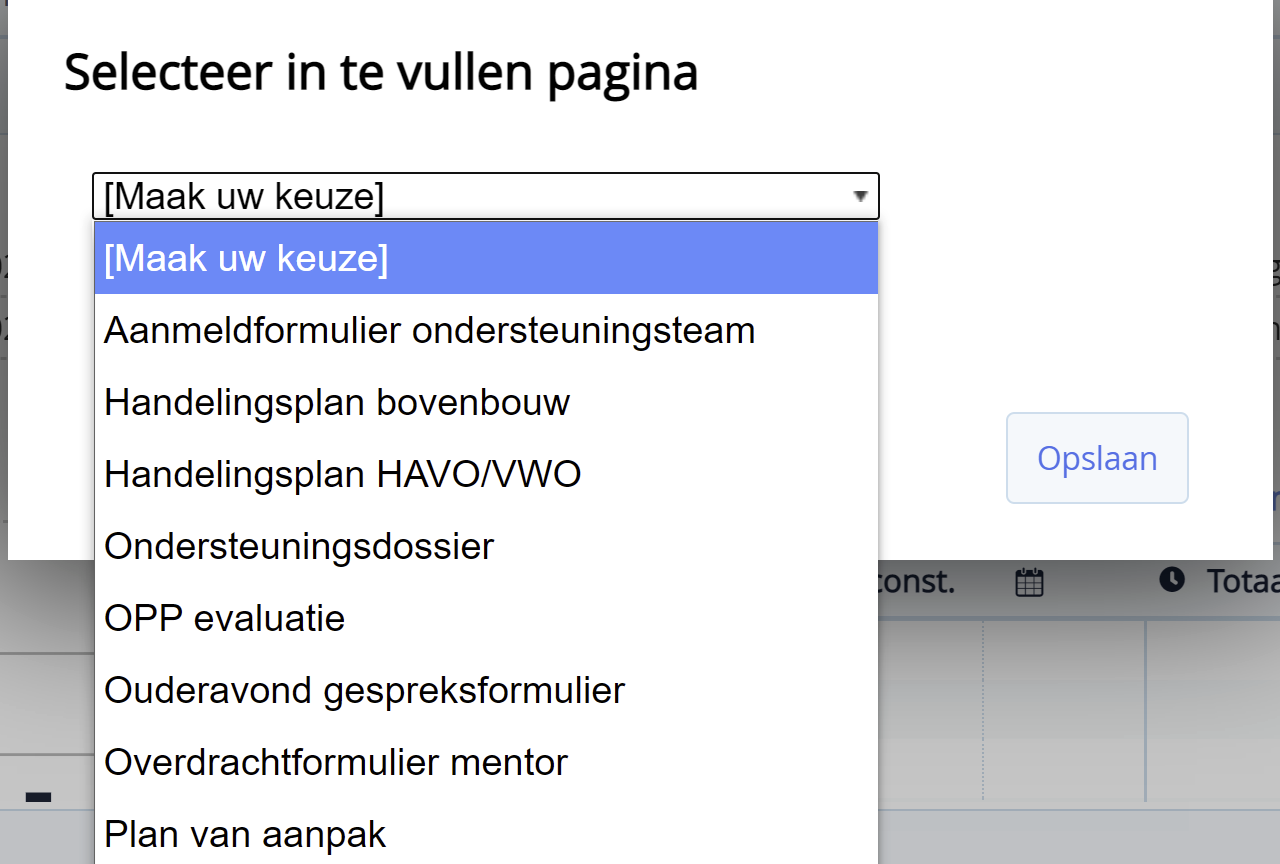Image resolution: width=1280 pixels, height=864 pixels.
Task: Click the clock icon beside Totaal
Action: [1172, 579]
